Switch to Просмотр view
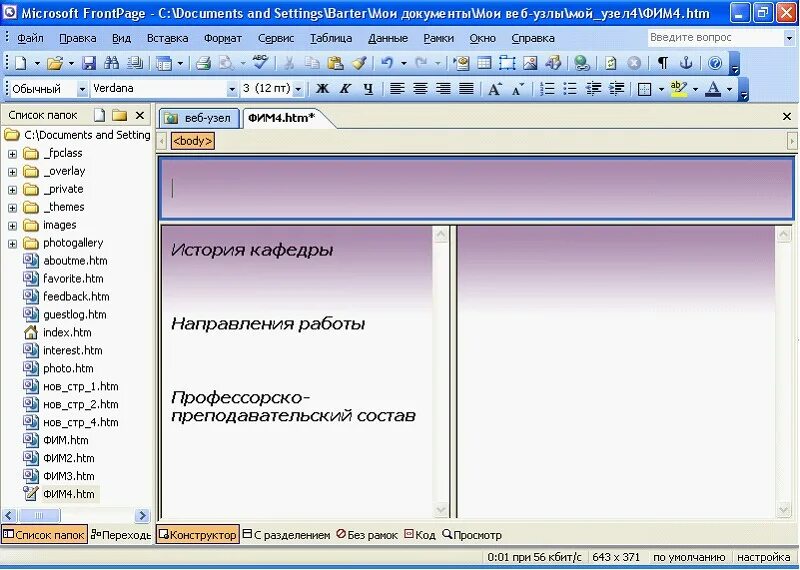 click(x=472, y=535)
